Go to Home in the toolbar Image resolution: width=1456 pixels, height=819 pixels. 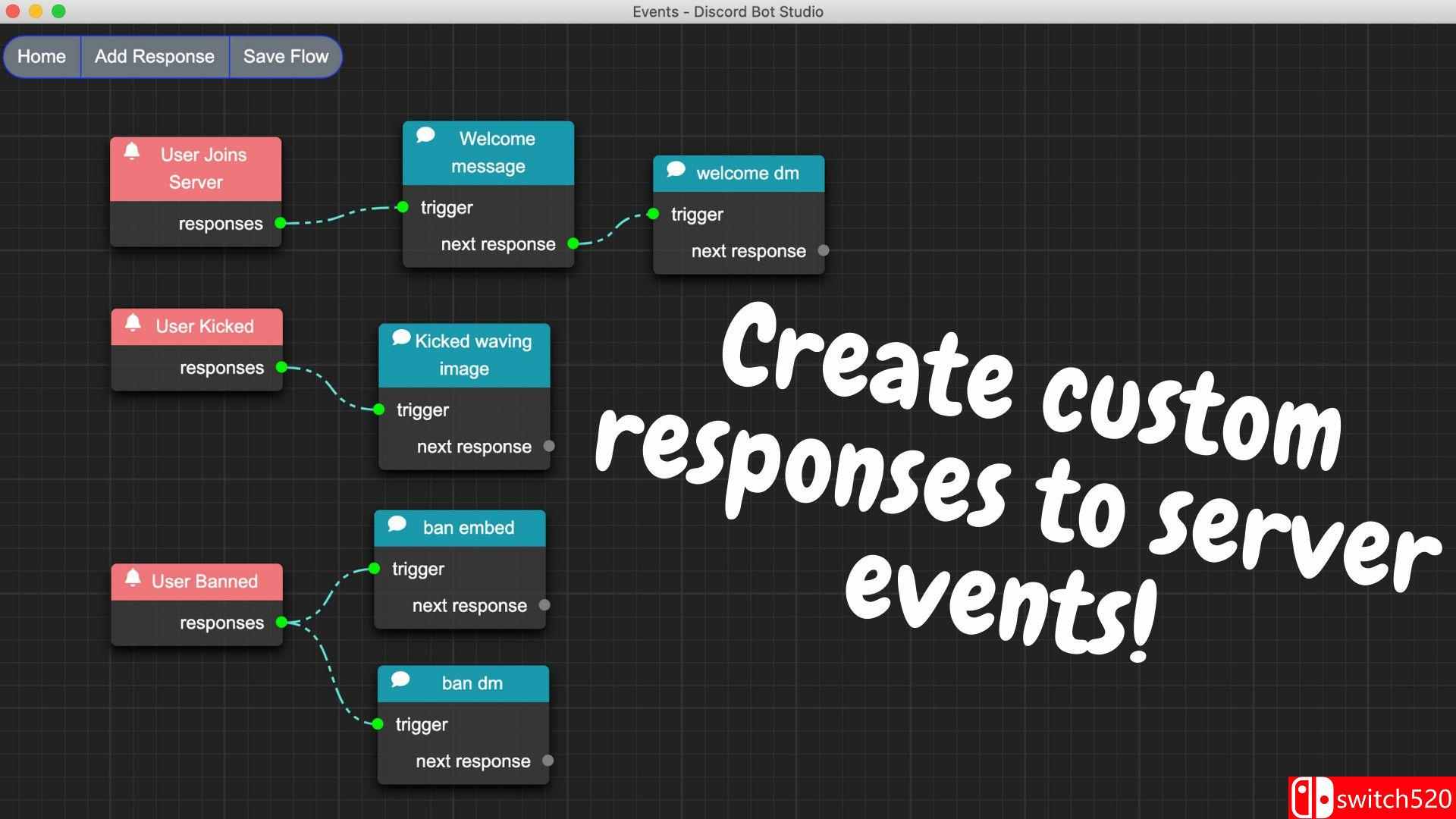42,56
